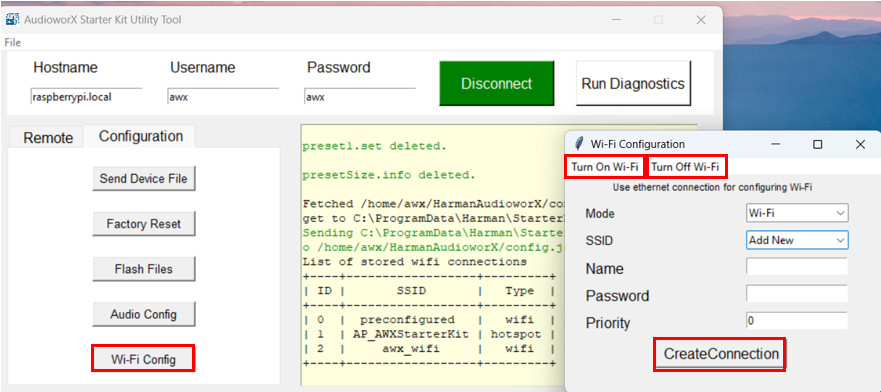Start Run Diagnostics
This screenshot has width=881, height=392.
pos(633,84)
